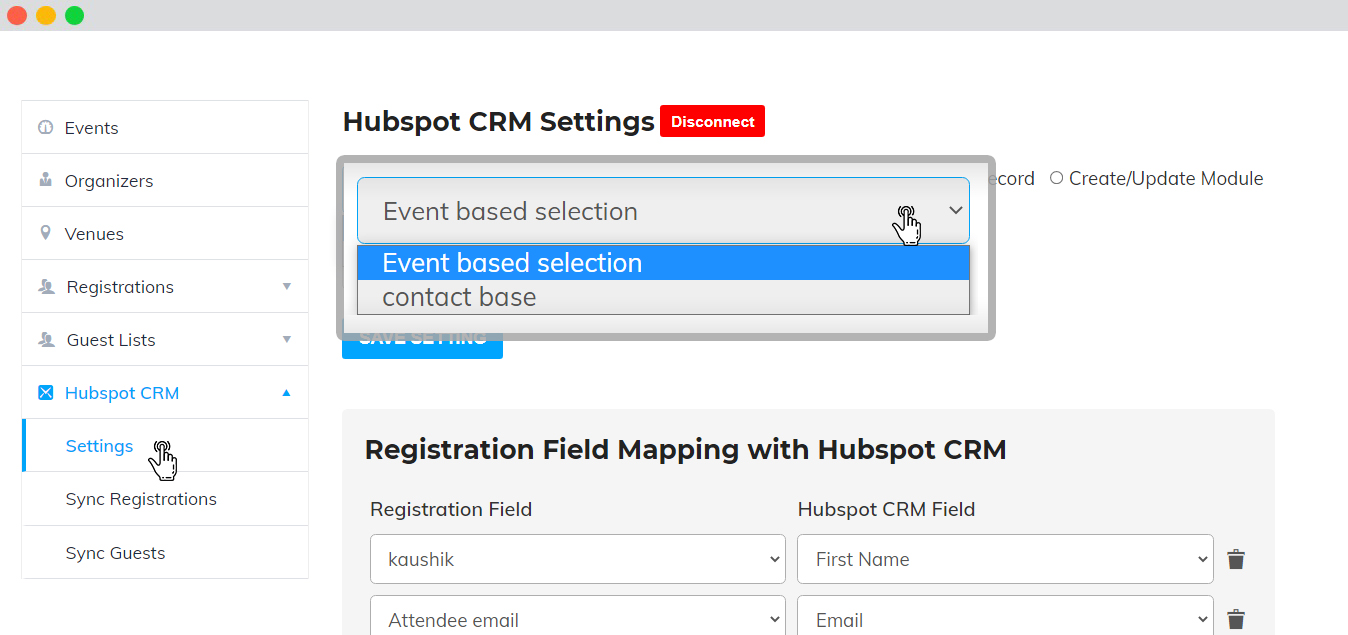This screenshot has width=1348, height=635.
Task: Open the Email CRM field dropdown
Action: point(1005,617)
